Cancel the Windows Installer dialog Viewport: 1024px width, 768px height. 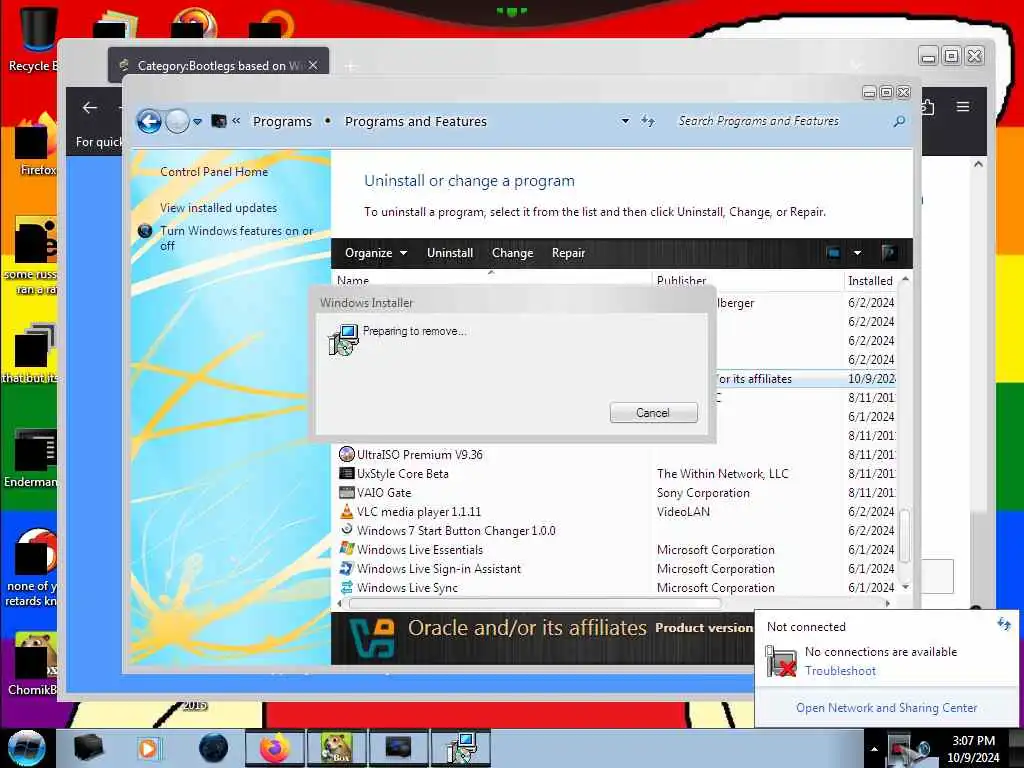pos(653,413)
